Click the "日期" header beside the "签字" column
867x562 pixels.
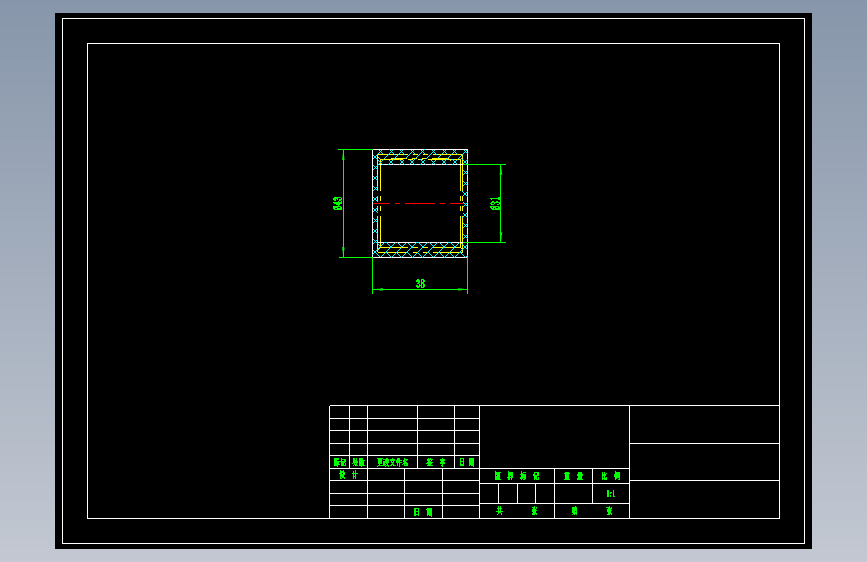coord(467,462)
